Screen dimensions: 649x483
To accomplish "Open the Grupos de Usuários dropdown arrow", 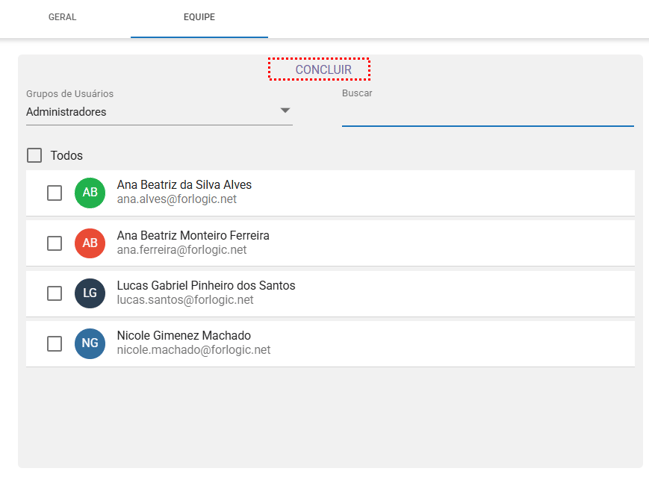I will coord(285,111).
